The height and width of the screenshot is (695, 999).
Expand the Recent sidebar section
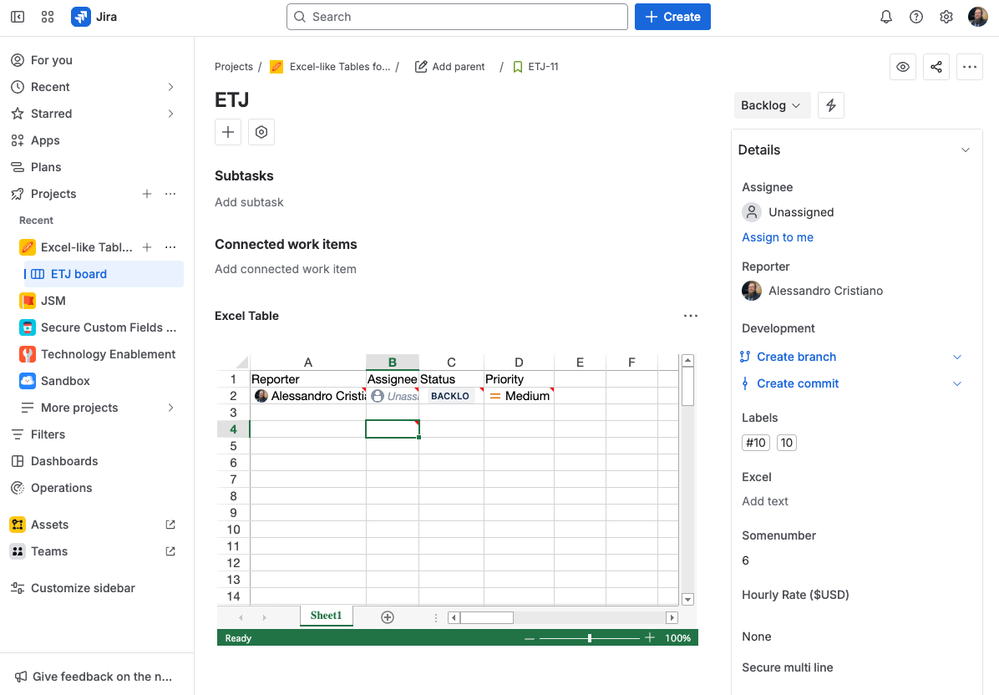170,87
